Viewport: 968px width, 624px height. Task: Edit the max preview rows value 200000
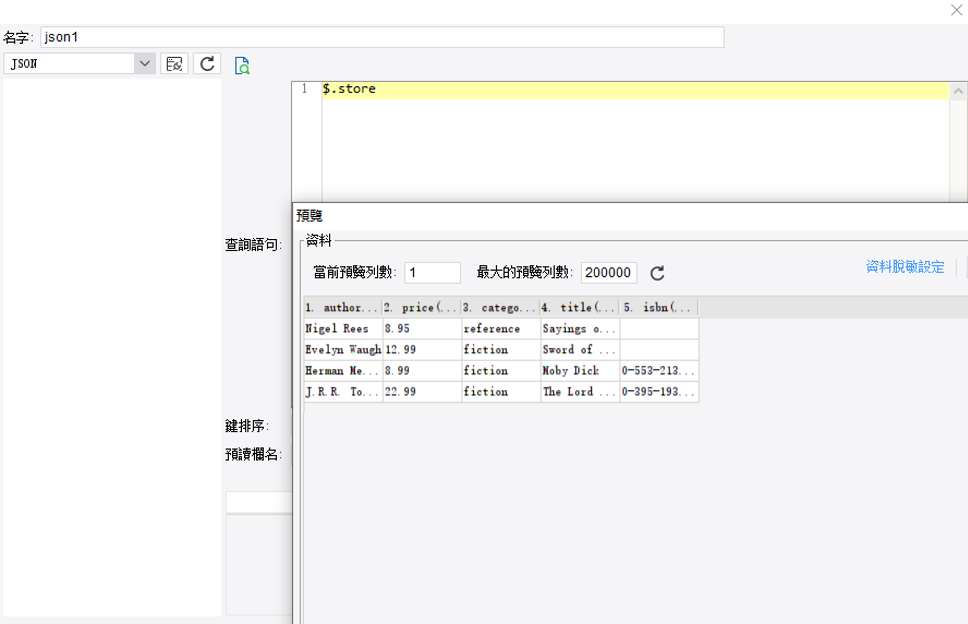point(609,272)
